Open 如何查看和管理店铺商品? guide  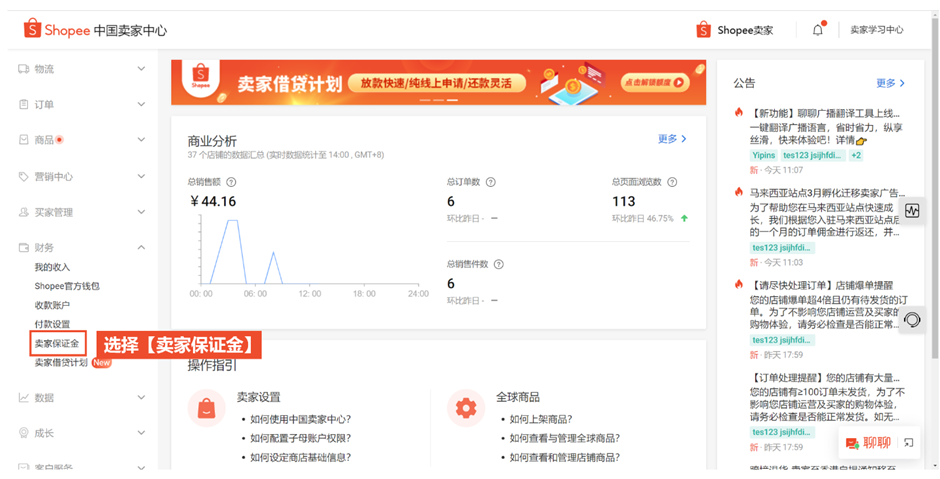(565, 457)
